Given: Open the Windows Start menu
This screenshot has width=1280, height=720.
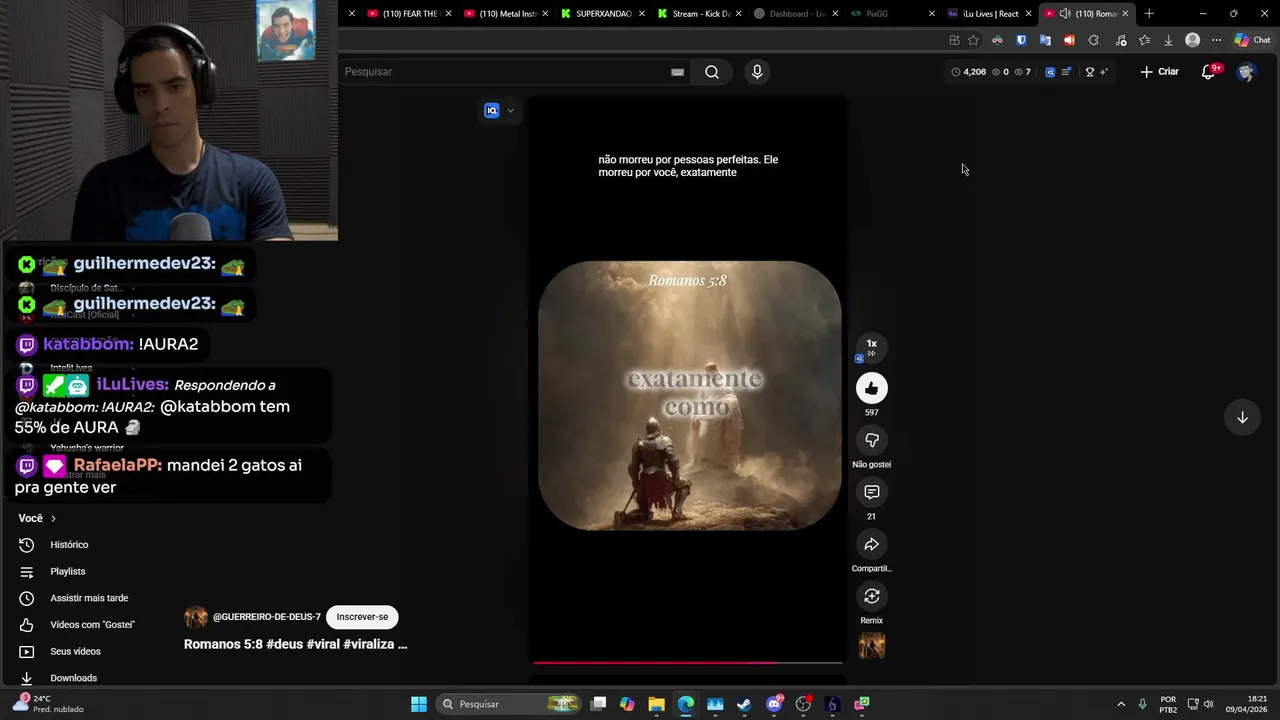Looking at the screenshot, I should [419, 704].
